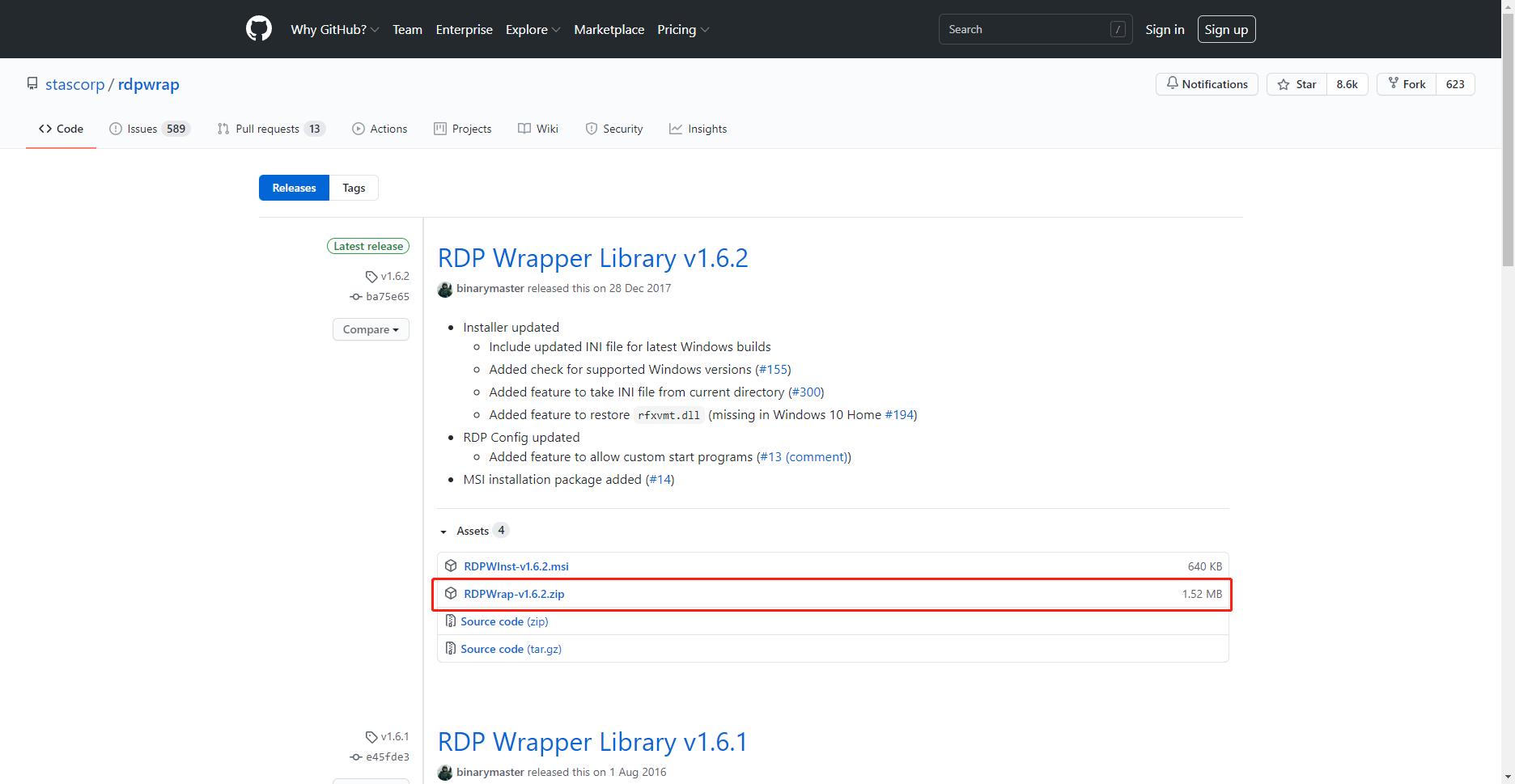Download RDPWInst-v1.6.2.msi
The height and width of the screenshot is (784, 1515).
[516, 566]
